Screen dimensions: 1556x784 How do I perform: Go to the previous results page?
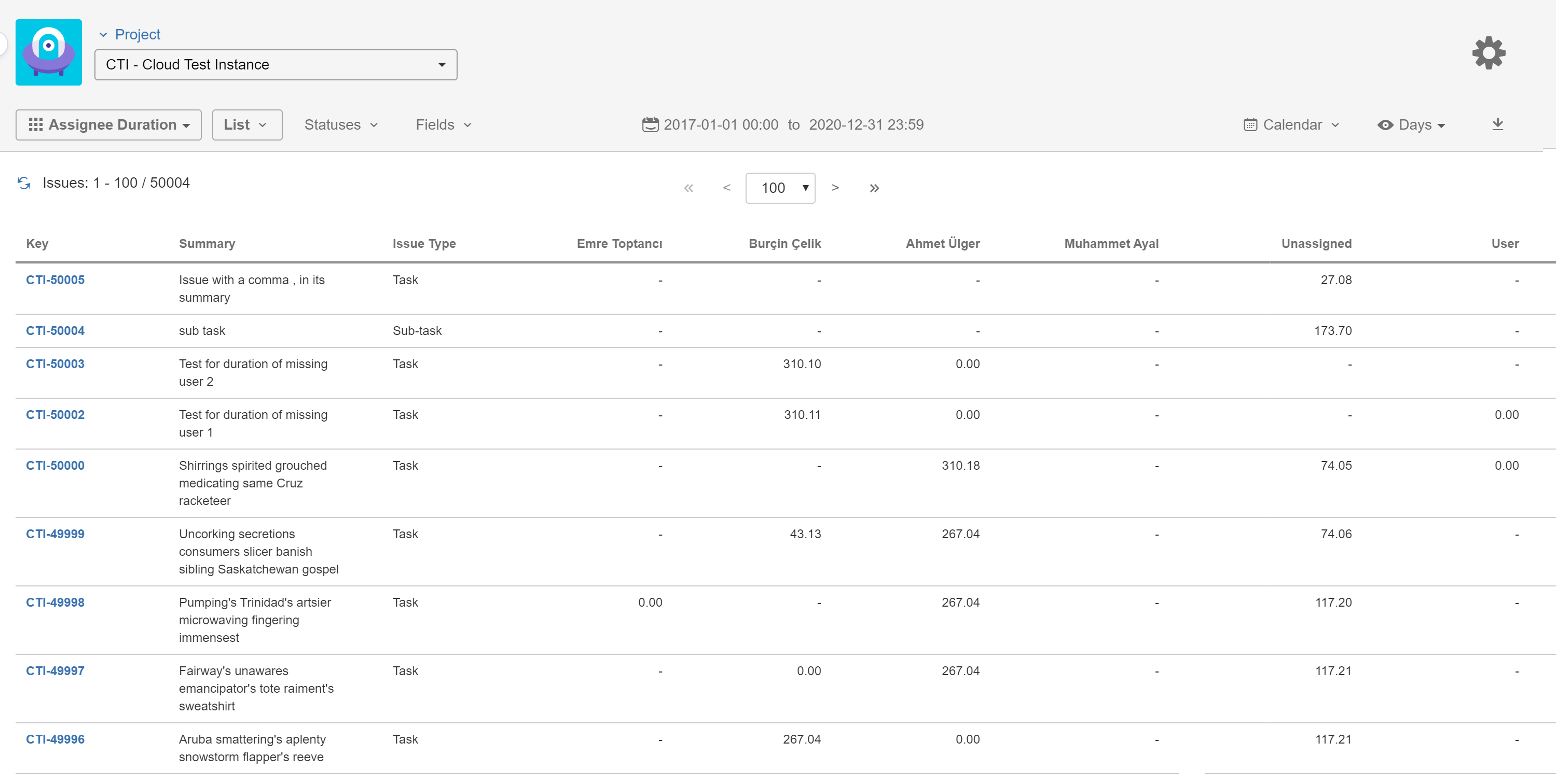[727, 188]
